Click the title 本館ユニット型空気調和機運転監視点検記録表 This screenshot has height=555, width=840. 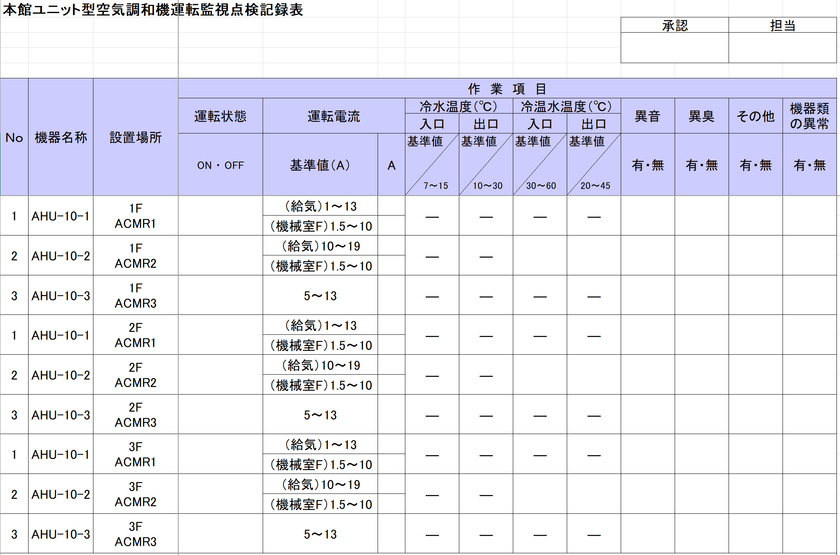click(153, 9)
